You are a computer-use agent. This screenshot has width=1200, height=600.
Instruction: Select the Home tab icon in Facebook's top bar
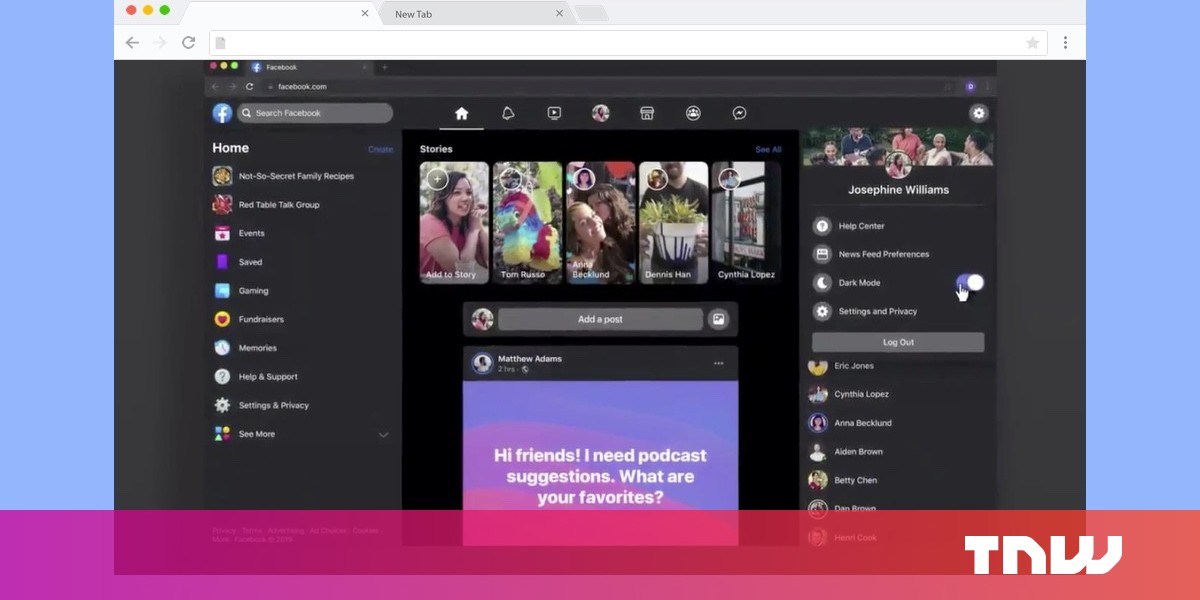click(461, 113)
